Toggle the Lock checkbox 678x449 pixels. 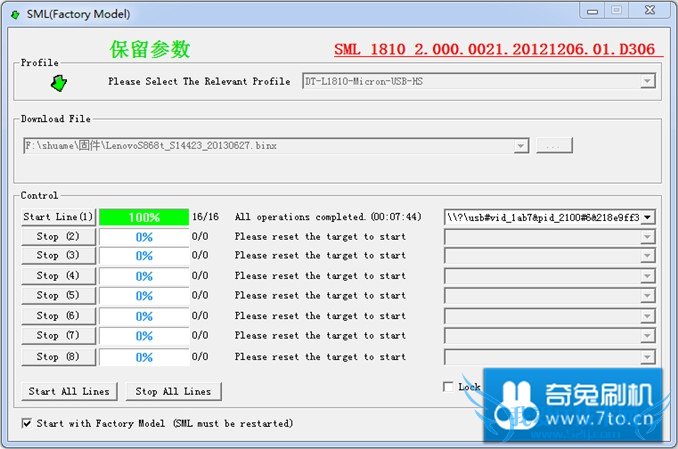click(x=448, y=386)
